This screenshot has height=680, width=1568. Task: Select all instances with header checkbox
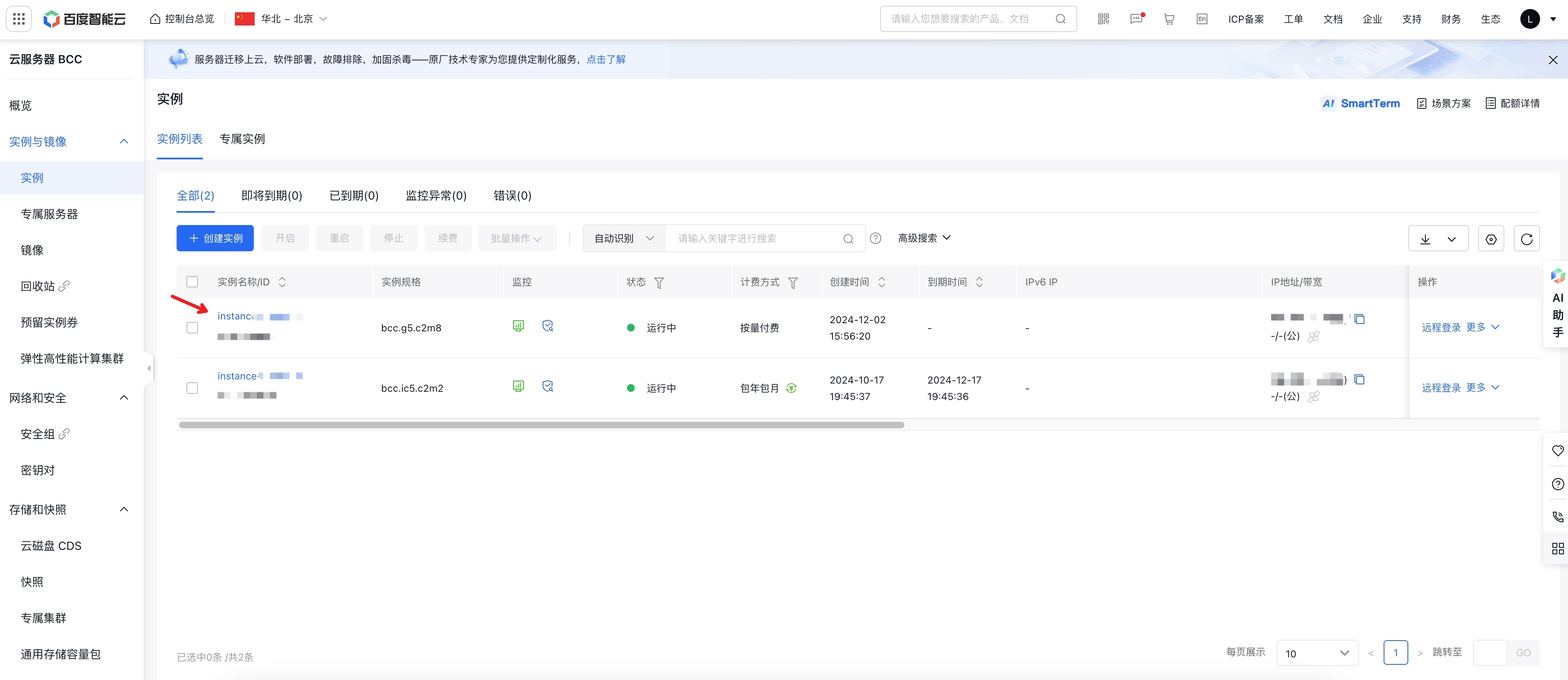[x=192, y=282]
